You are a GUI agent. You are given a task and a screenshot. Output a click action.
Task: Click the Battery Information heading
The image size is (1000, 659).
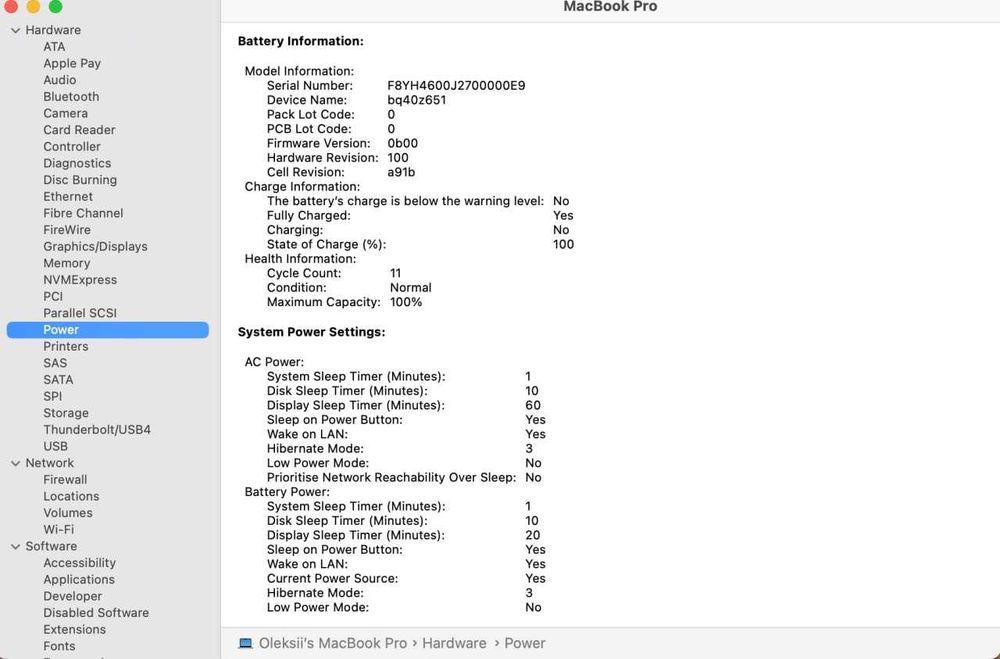point(300,41)
